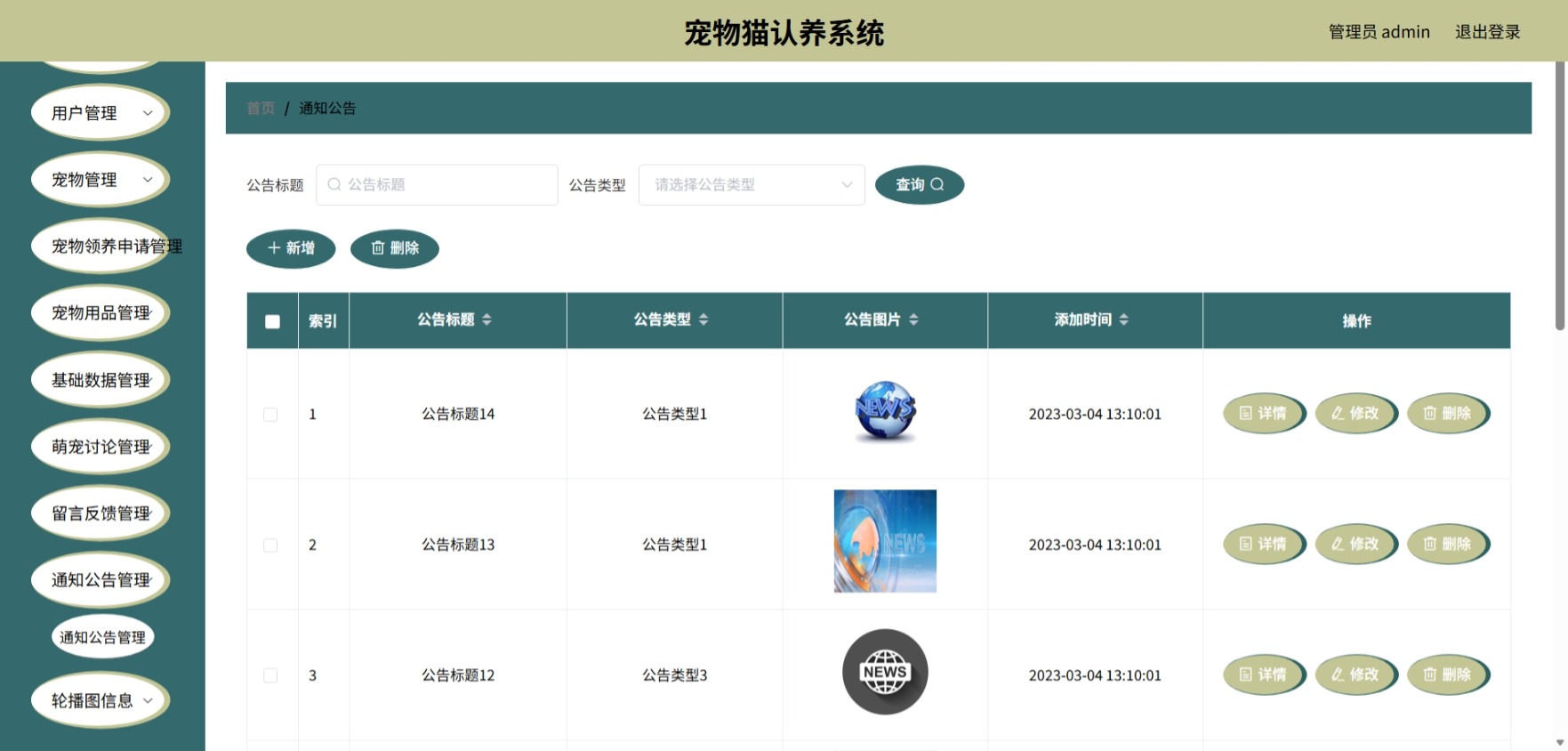Sort by 公告标题 column arrows
Screen dimensions: 1568x751
click(x=486, y=319)
